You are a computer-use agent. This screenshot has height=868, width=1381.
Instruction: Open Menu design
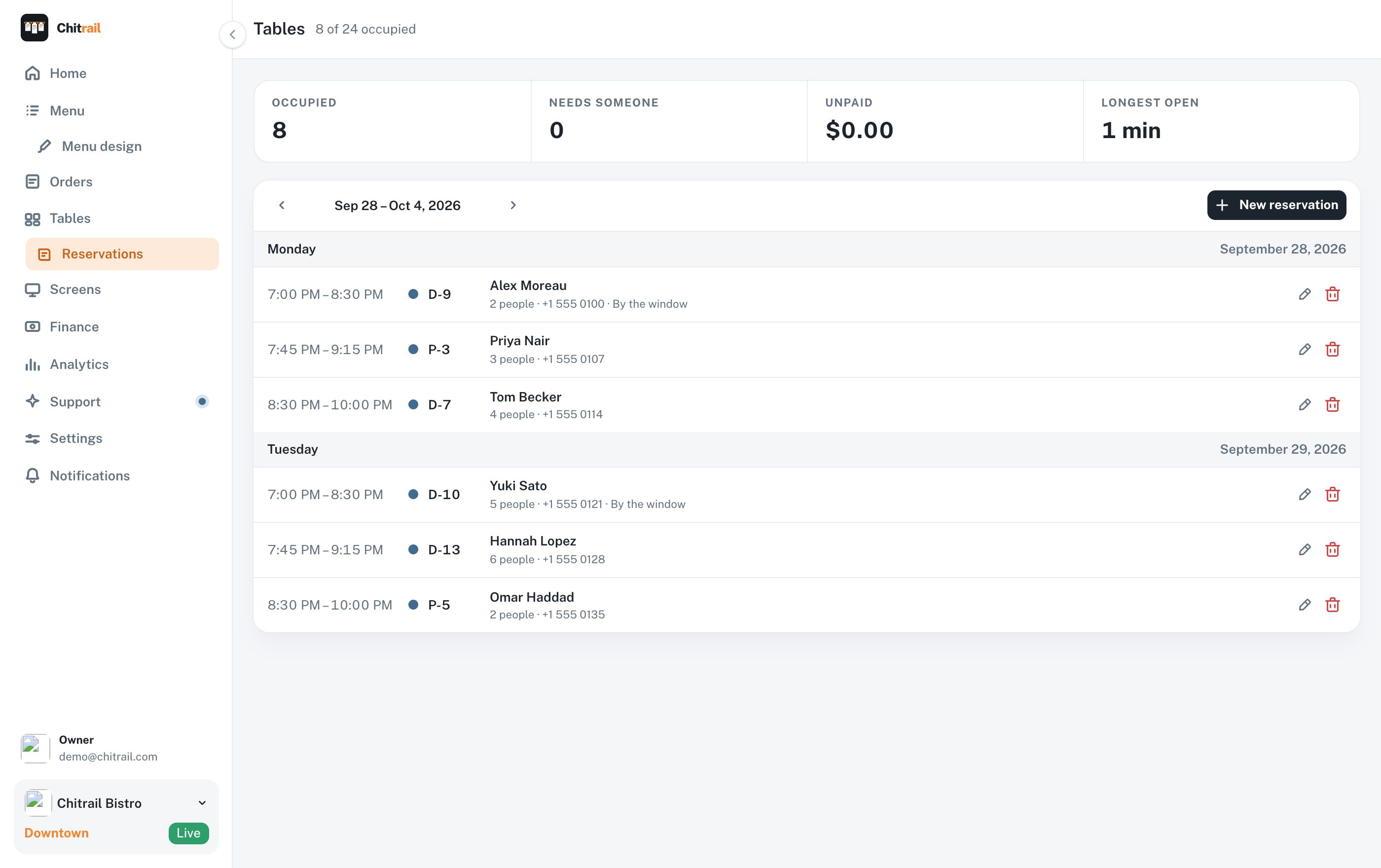[x=122, y=146]
